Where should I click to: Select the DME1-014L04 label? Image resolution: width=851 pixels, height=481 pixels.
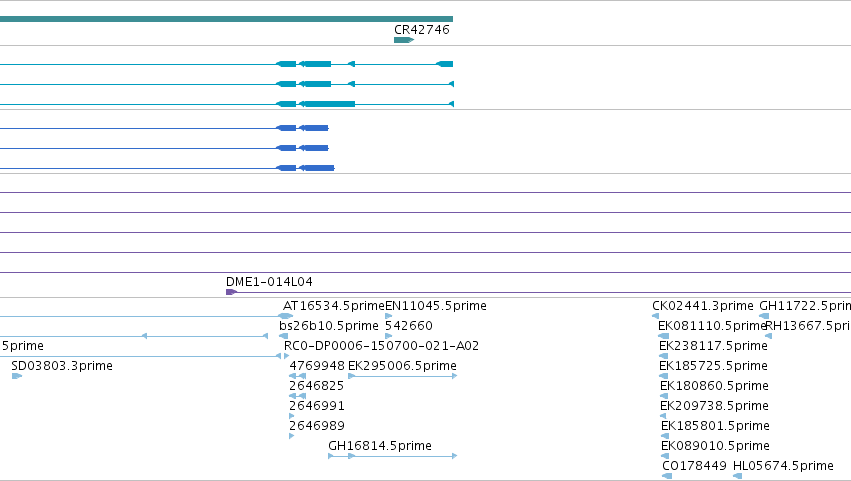tap(269, 282)
